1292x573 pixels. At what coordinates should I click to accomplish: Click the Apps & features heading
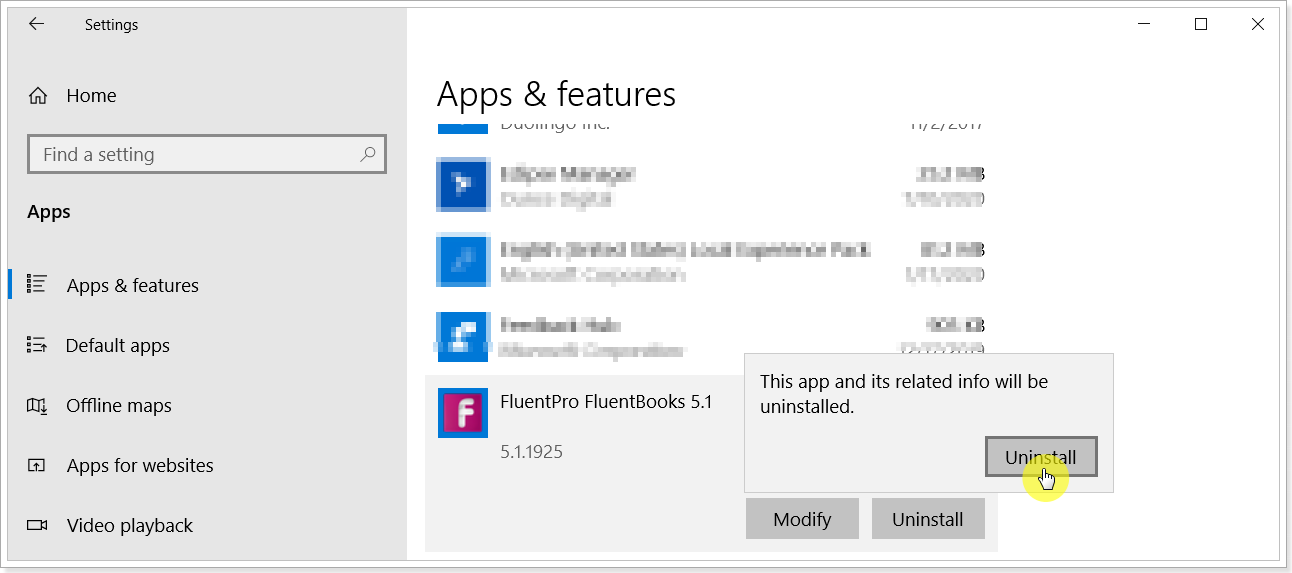[556, 95]
